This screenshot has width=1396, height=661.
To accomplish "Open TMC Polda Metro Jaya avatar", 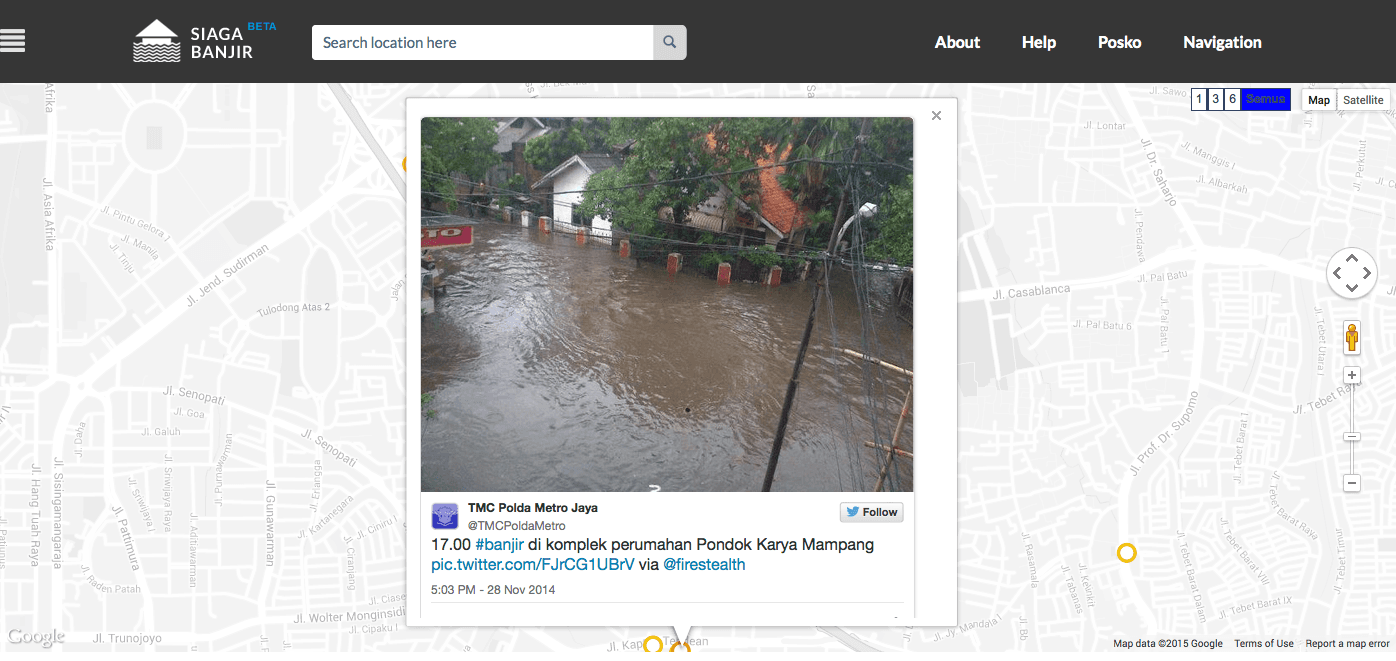I will click(x=445, y=516).
